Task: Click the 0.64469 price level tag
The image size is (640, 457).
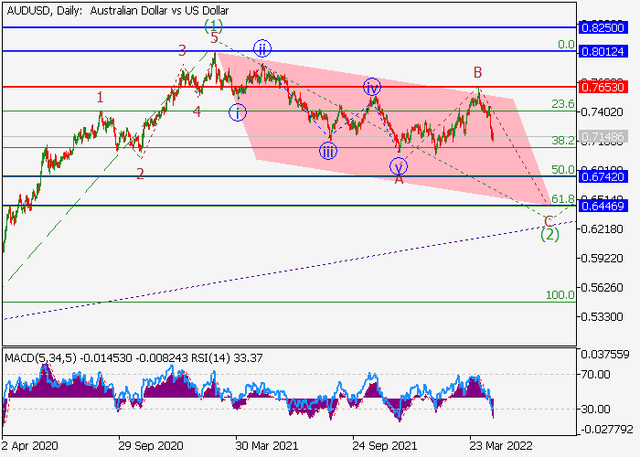Action: pyautogui.click(x=607, y=206)
